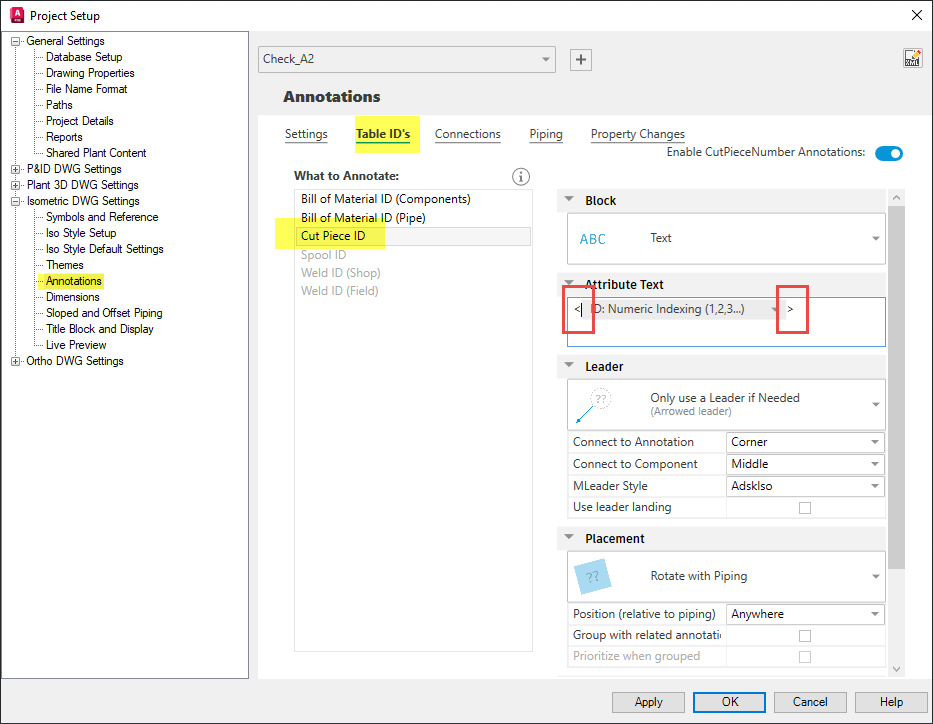Enable the Use leader landing checkbox

804,507
